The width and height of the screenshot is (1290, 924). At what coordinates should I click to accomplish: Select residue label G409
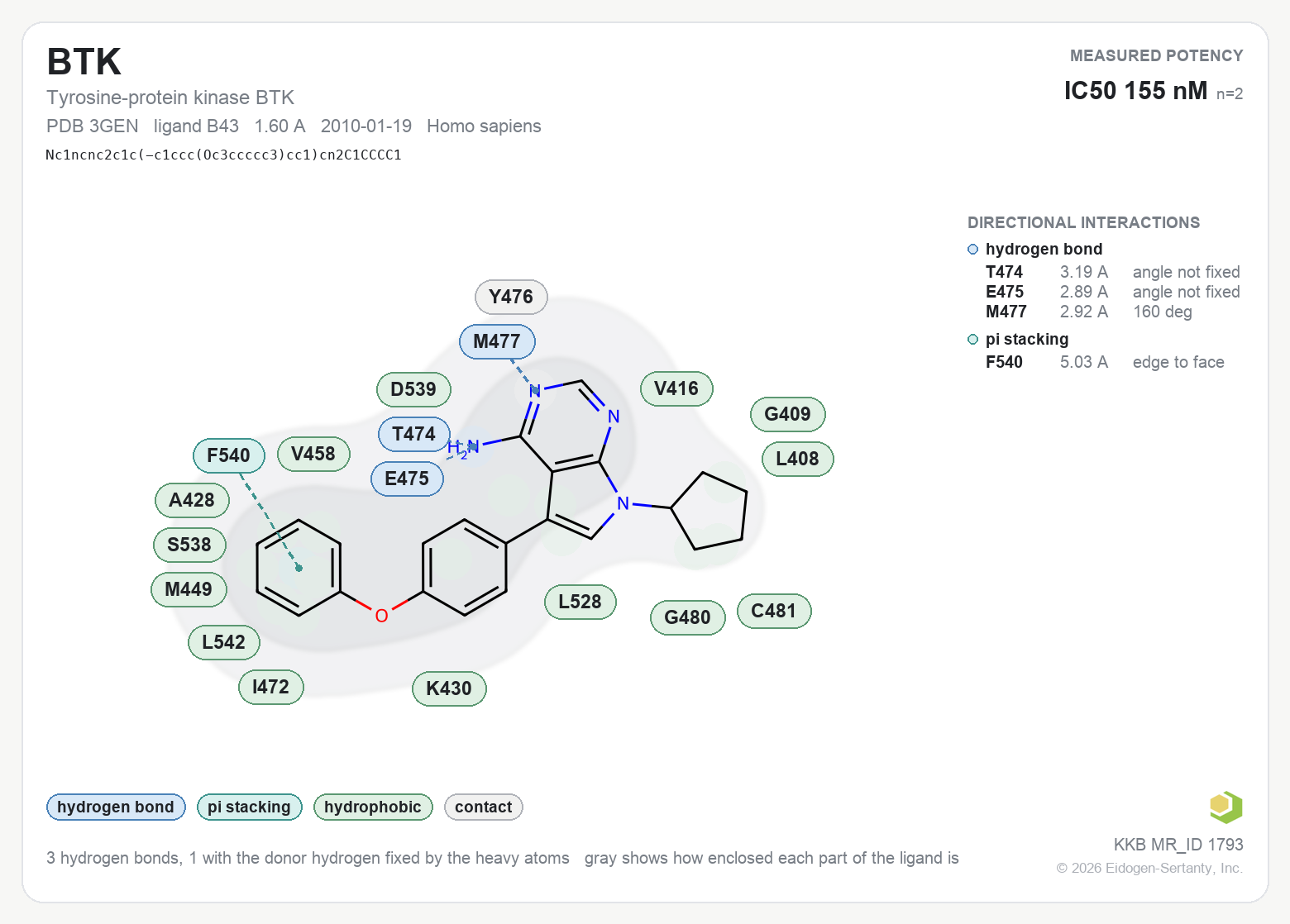point(788,415)
